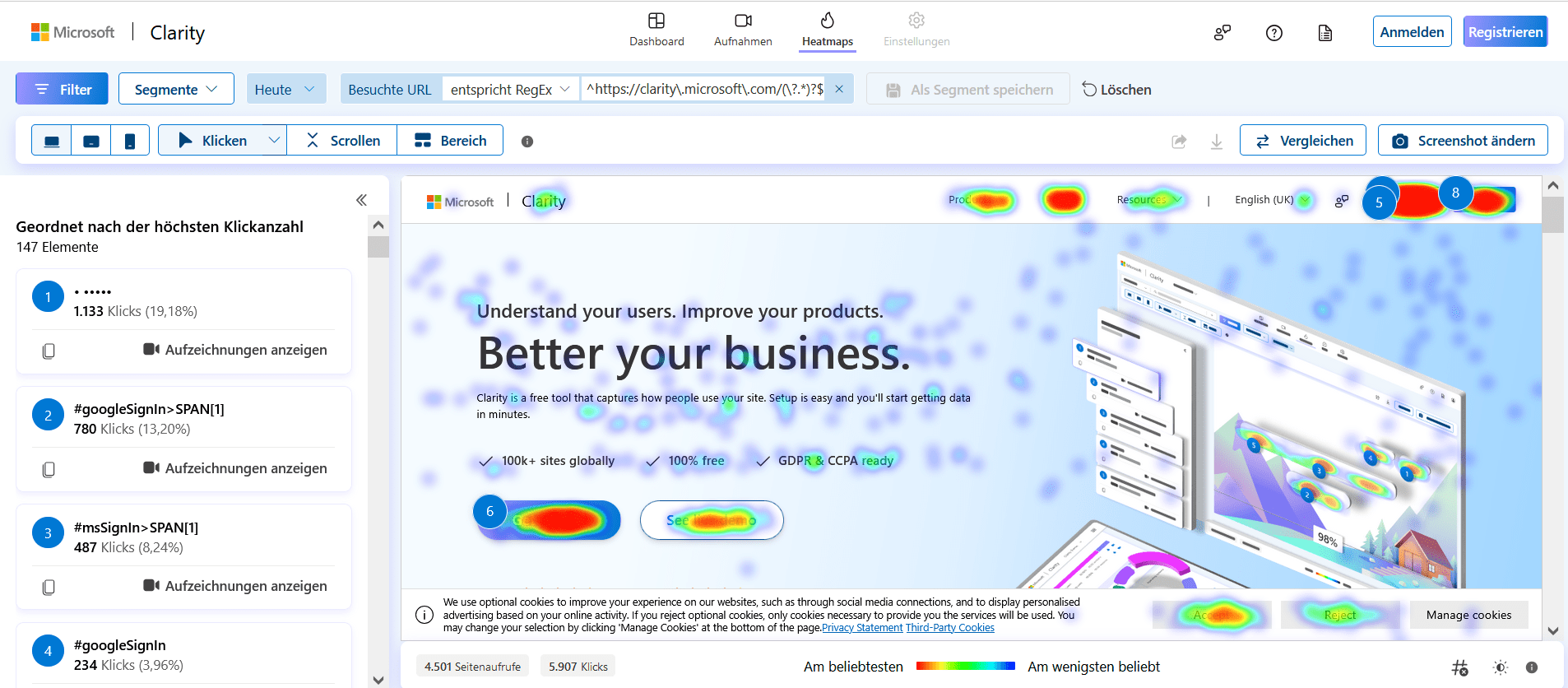Click Als Segment speichern
The height and width of the screenshot is (688, 1568).
coord(967,89)
